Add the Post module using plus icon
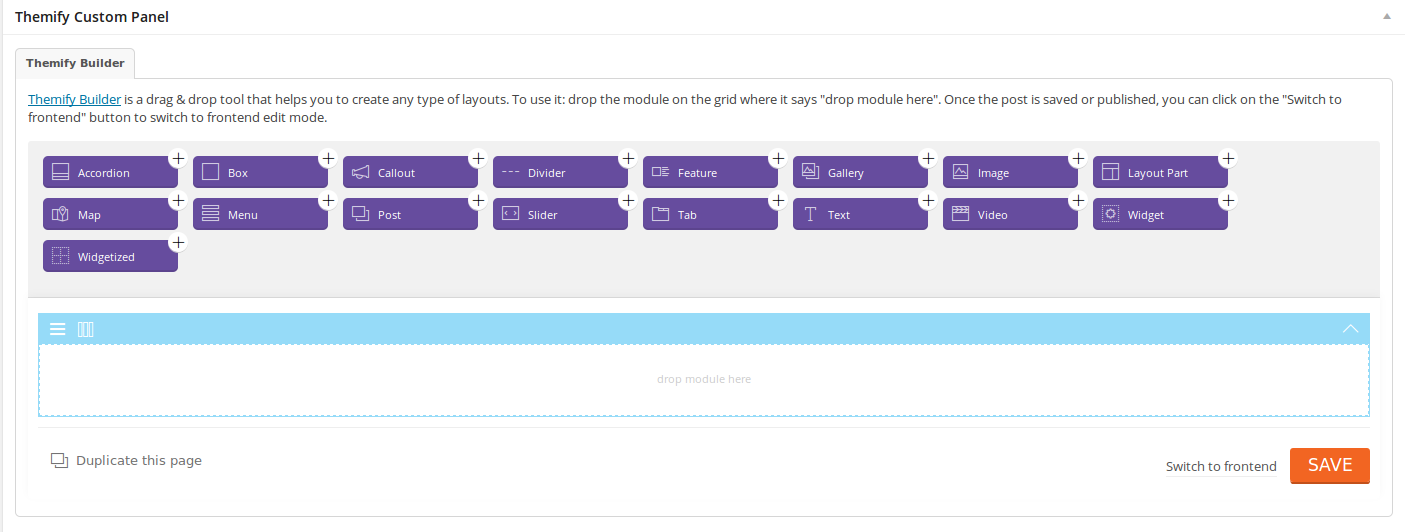 tap(477, 200)
